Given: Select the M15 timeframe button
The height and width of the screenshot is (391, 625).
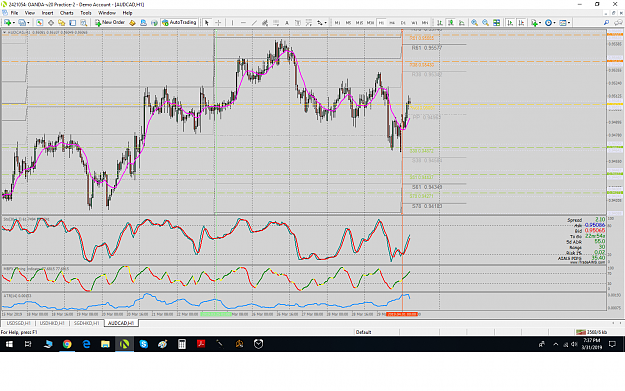Looking at the screenshot, I should tap(359, 23).
